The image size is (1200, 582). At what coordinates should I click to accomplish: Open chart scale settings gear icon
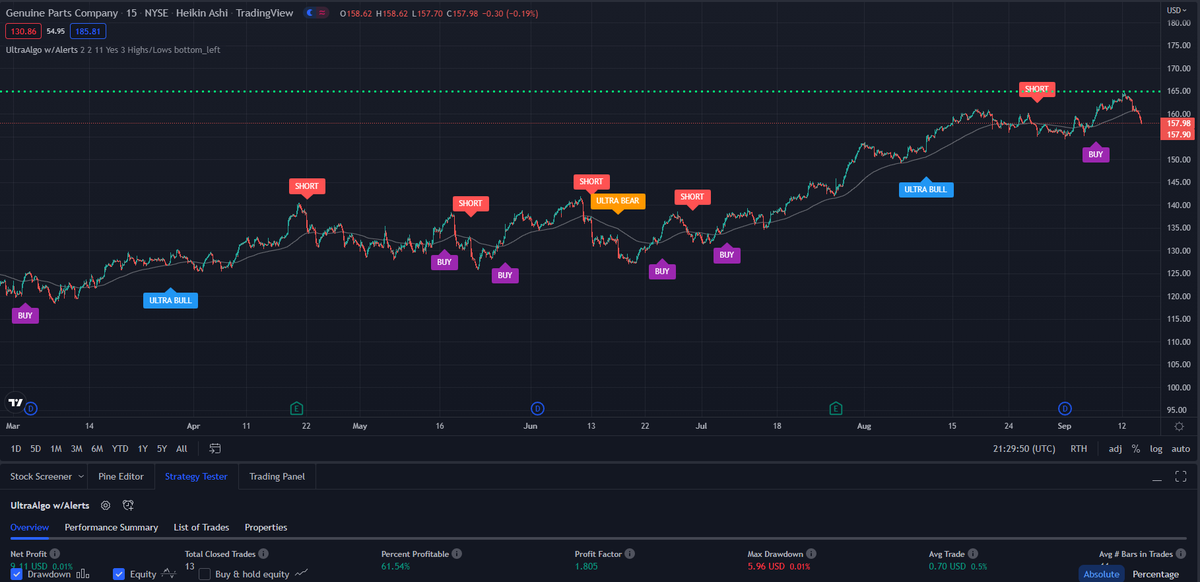tap(1179, 426)
